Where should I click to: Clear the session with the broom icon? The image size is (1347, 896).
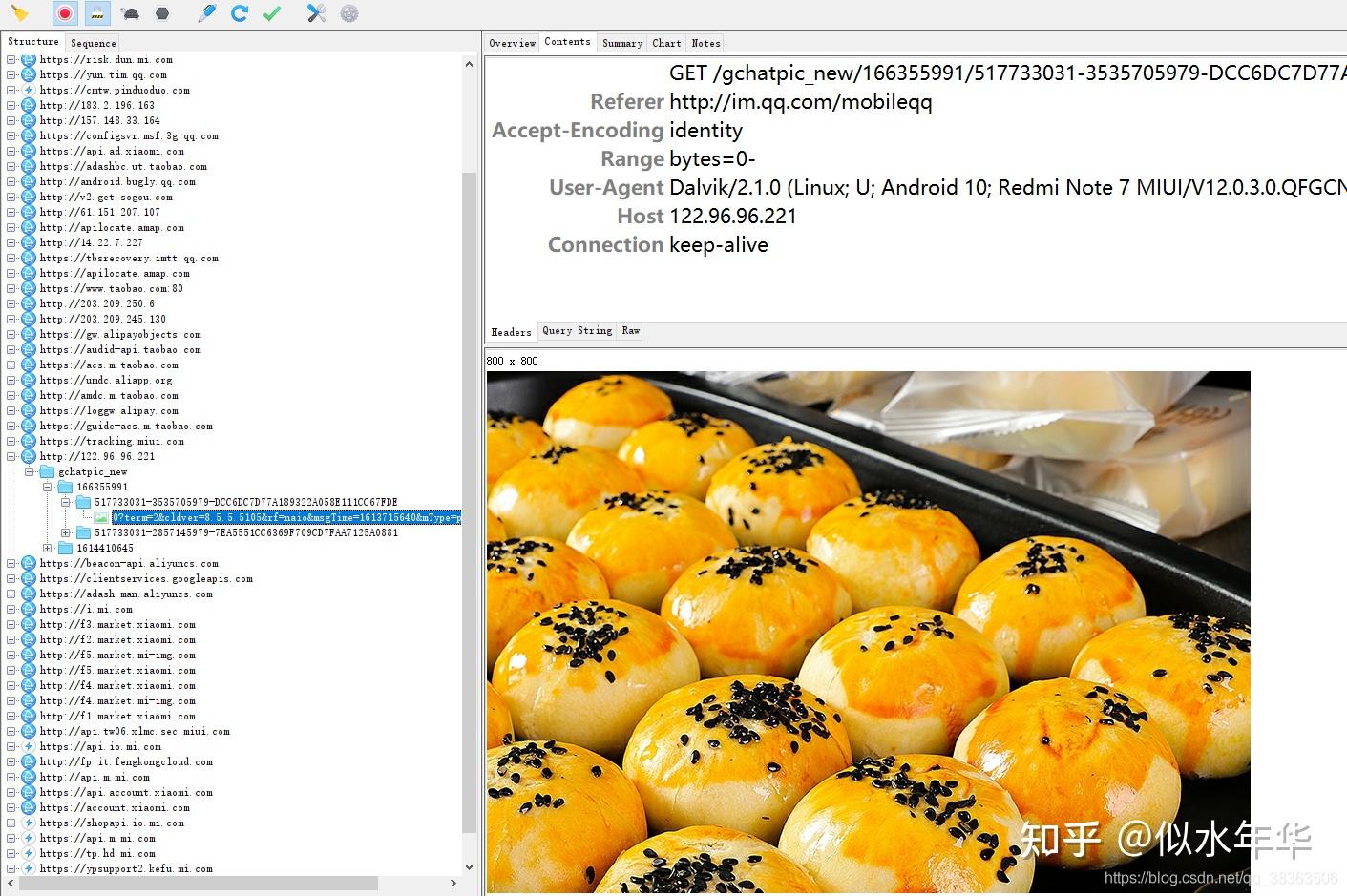20,13
